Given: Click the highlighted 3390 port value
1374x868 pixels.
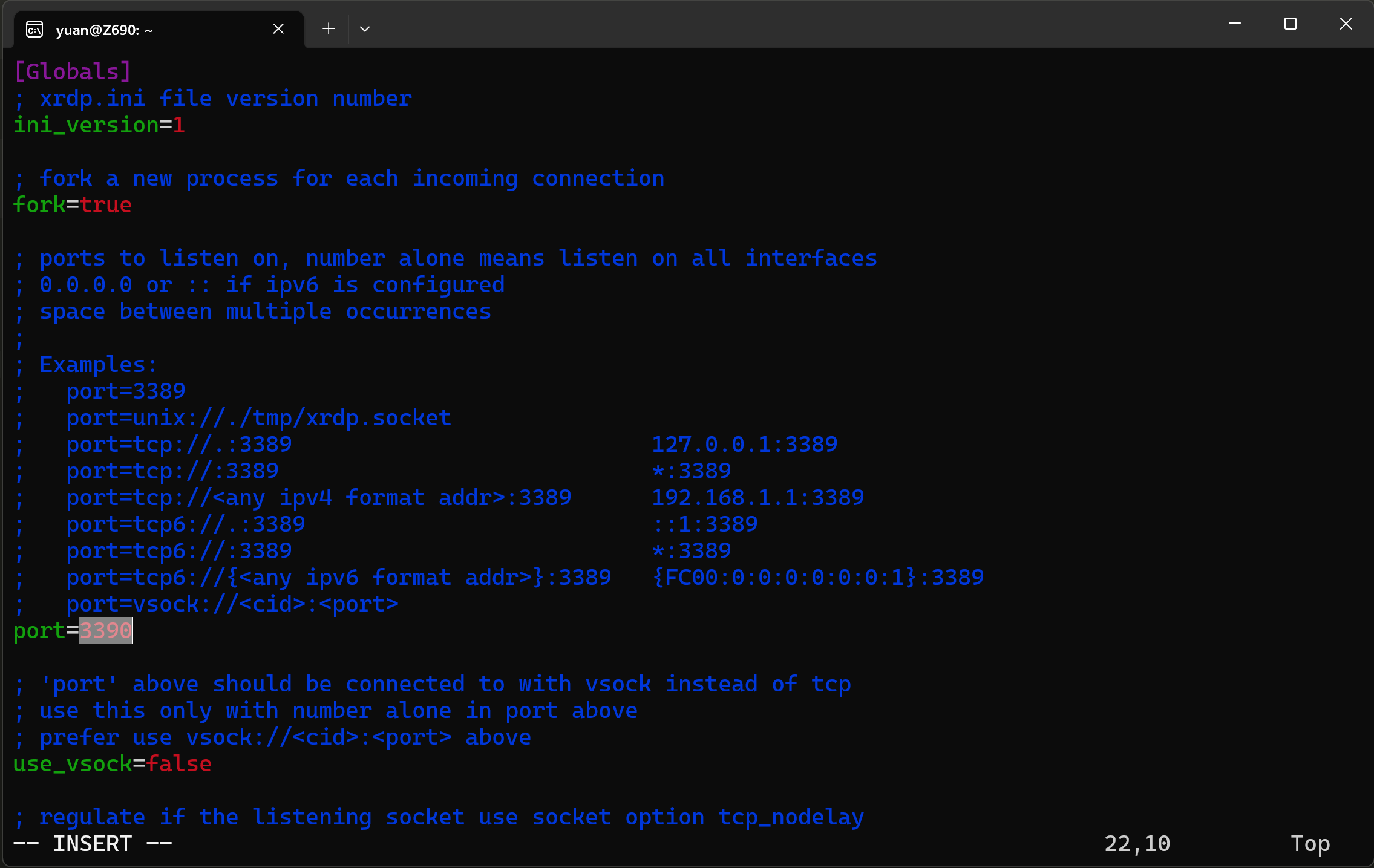Looking at the screenshot, I should [106, 630].
